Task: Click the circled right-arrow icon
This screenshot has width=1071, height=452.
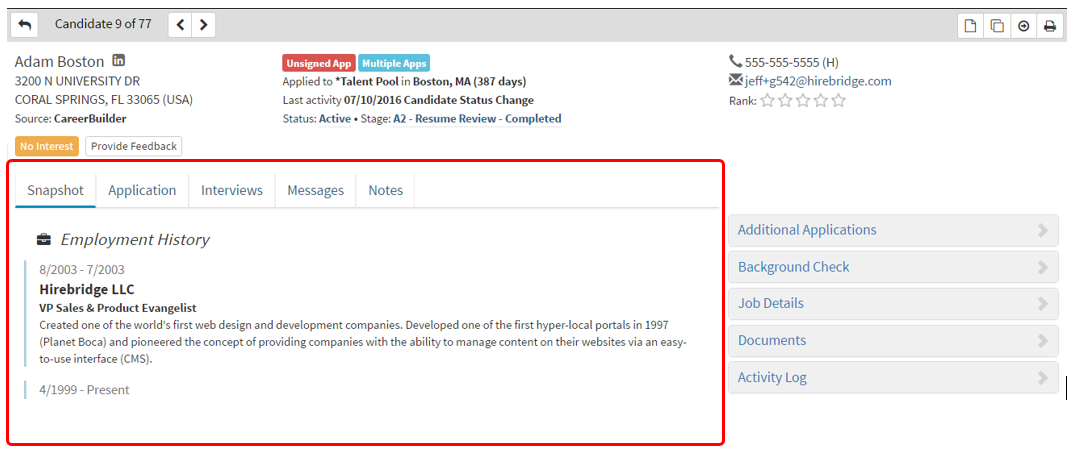Action: pyautogui.click(x=1023, y=26)
